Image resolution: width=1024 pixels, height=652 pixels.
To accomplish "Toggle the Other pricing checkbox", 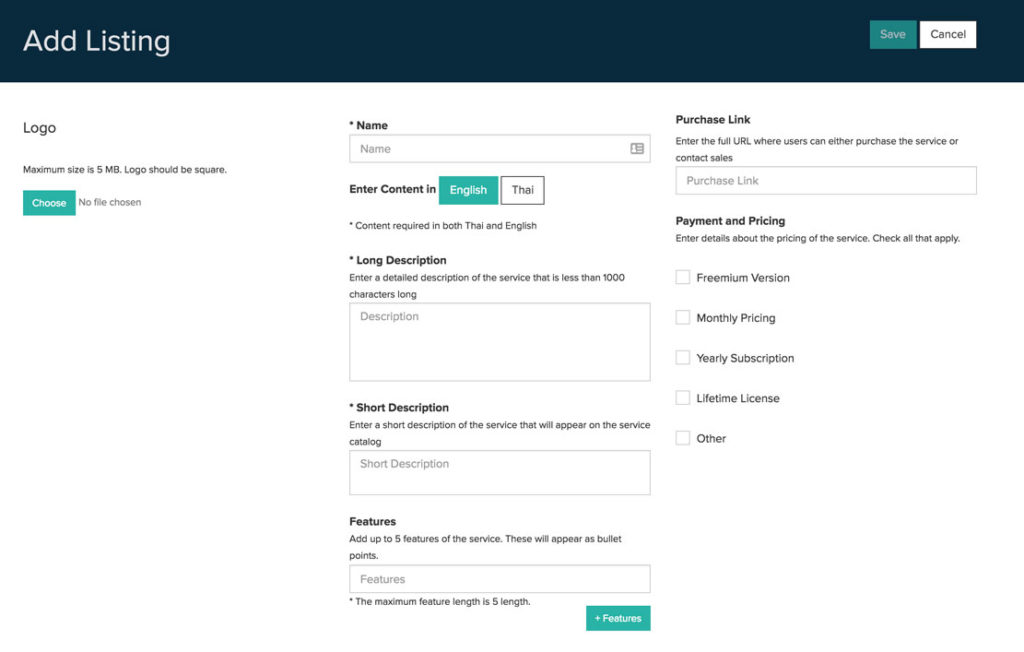I will (x=682, y=438).
